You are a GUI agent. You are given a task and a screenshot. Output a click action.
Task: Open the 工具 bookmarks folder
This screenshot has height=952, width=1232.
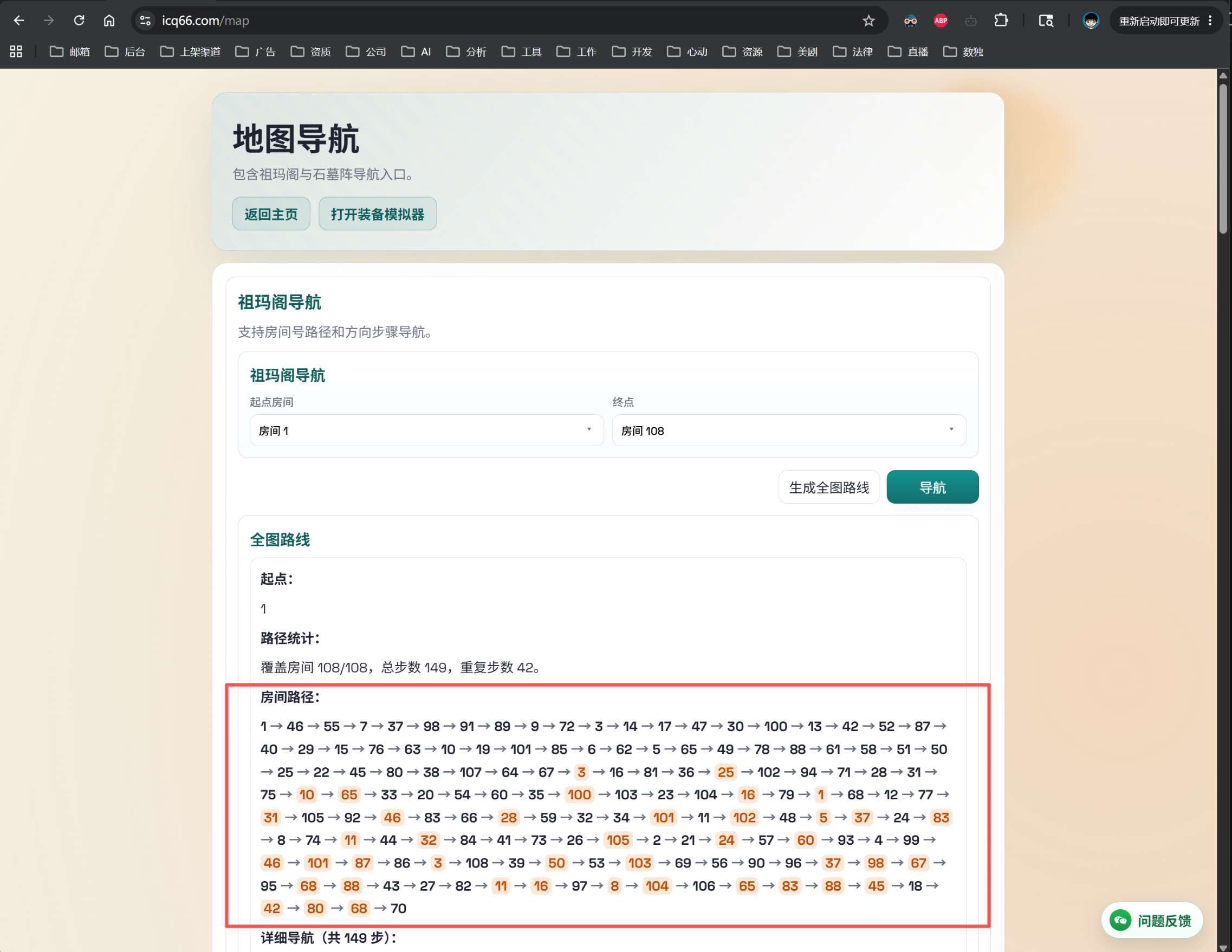[x=522, y=52]
